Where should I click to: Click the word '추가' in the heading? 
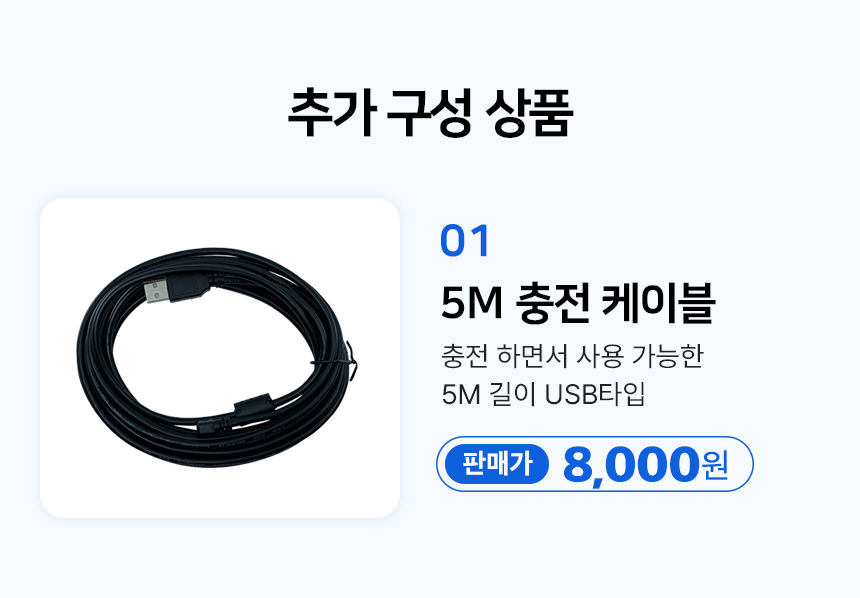click(332, 114)
